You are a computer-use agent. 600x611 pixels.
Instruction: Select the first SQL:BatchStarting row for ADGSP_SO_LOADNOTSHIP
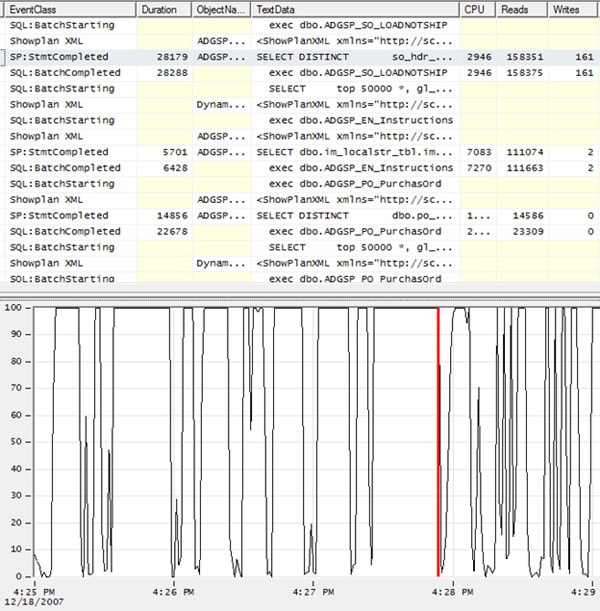pos(302,25)
